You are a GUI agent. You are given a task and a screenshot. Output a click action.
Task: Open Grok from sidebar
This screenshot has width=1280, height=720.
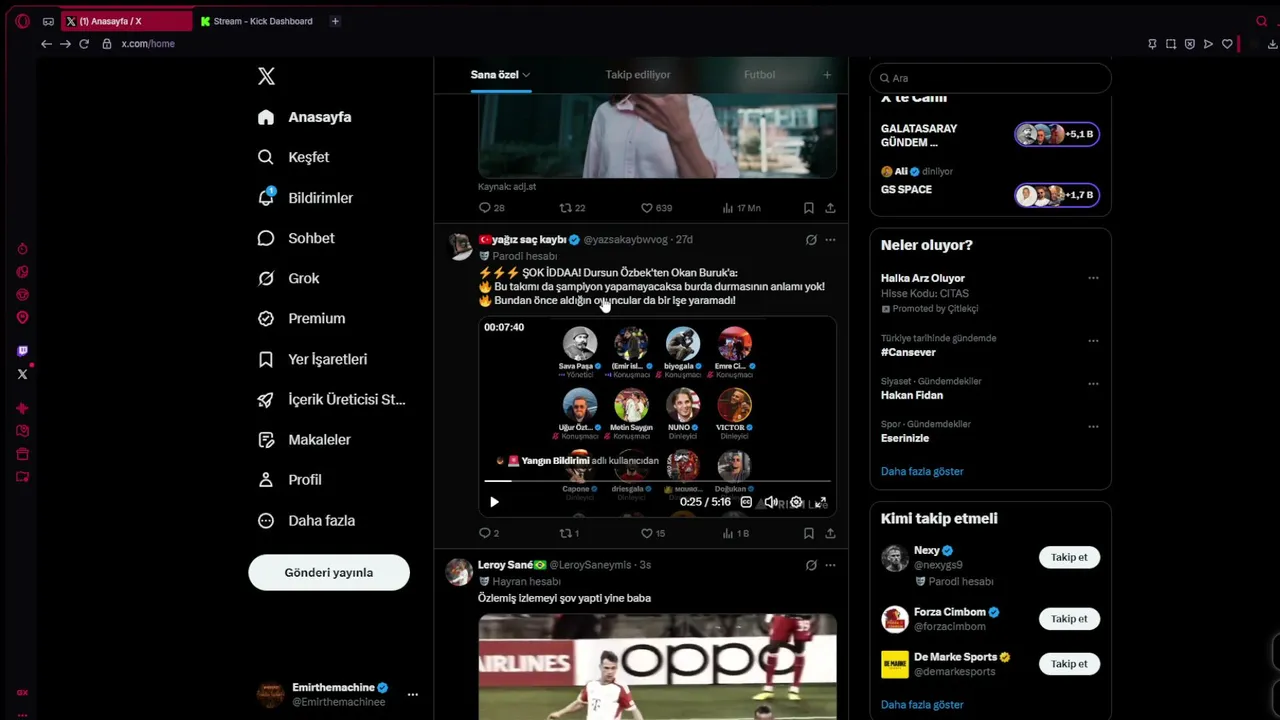(x=289, y=278)
